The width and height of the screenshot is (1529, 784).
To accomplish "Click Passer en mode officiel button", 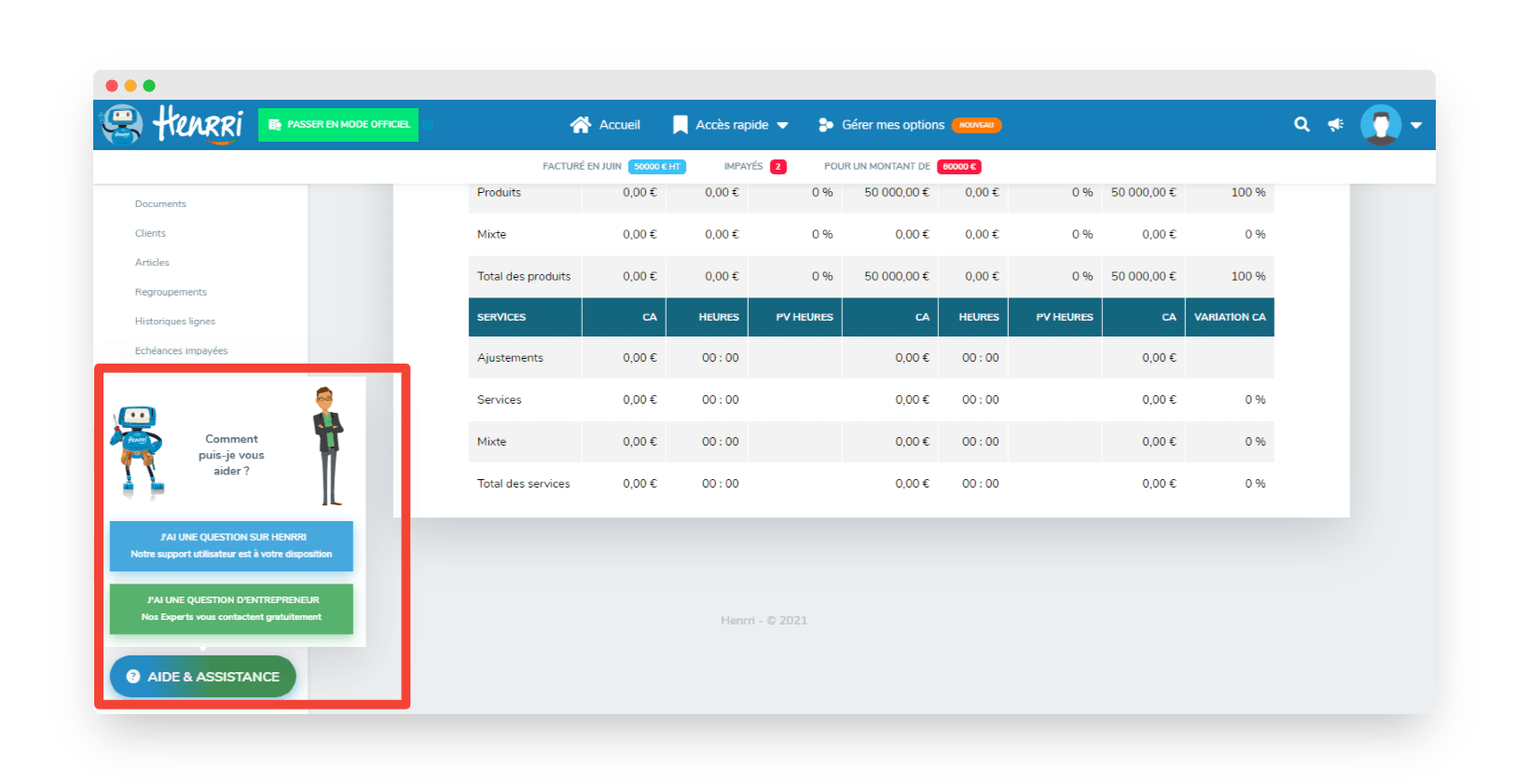I will coord(338,124).
